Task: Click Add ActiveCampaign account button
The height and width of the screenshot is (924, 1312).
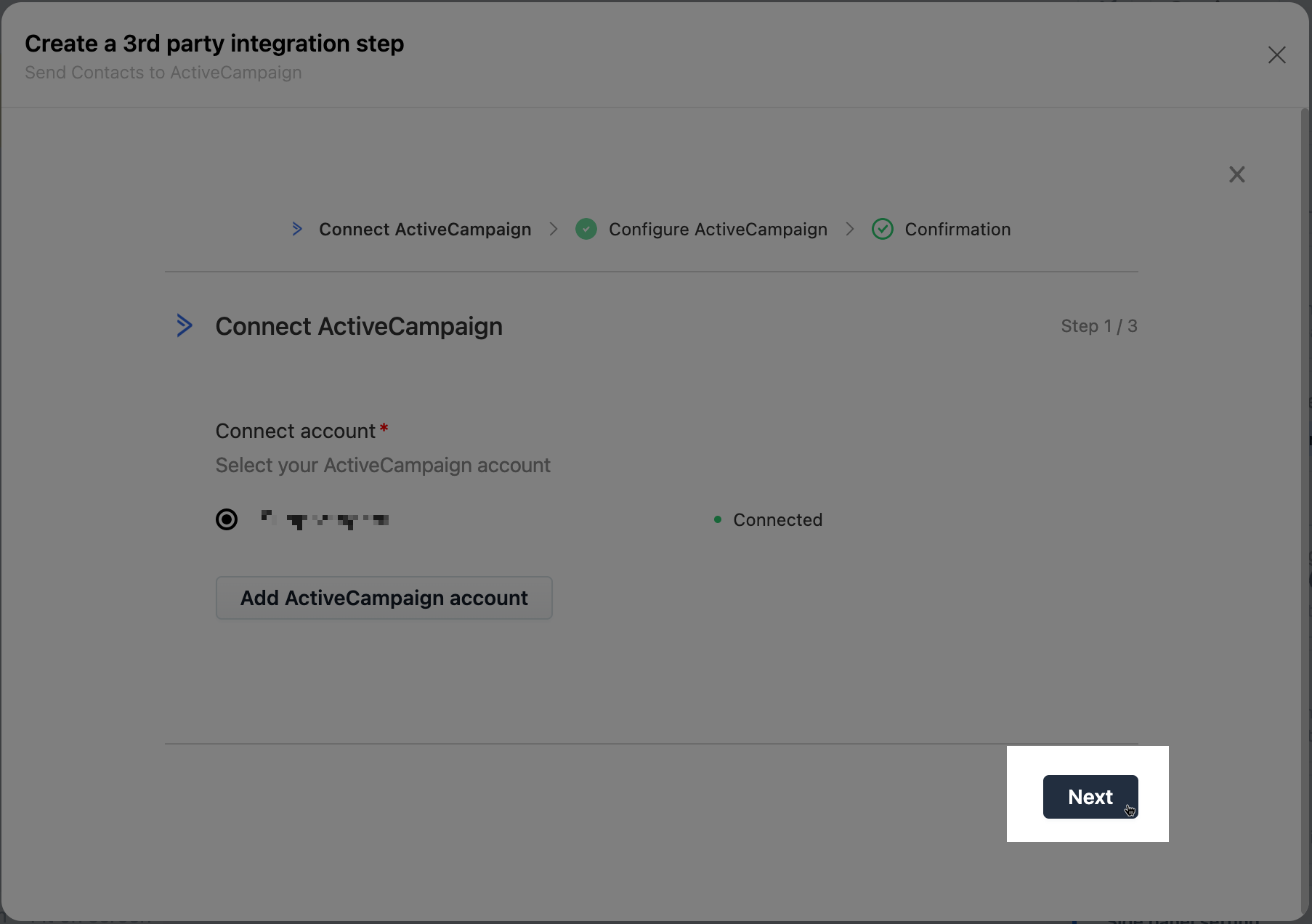Action: (x=384, y=598)
